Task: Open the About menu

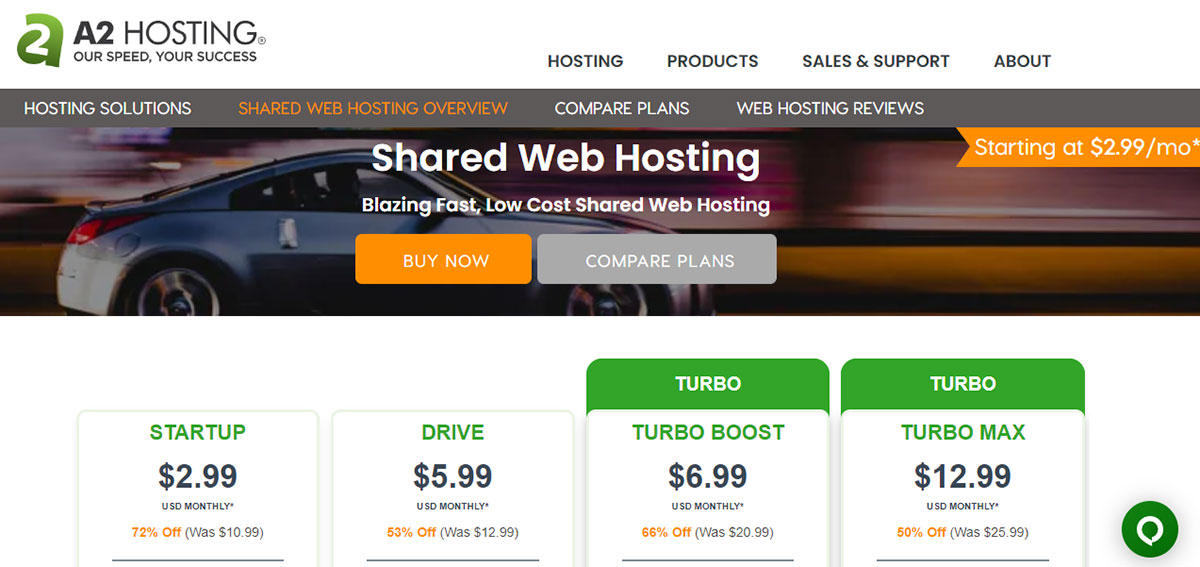Action: (x=1022, y=61)
